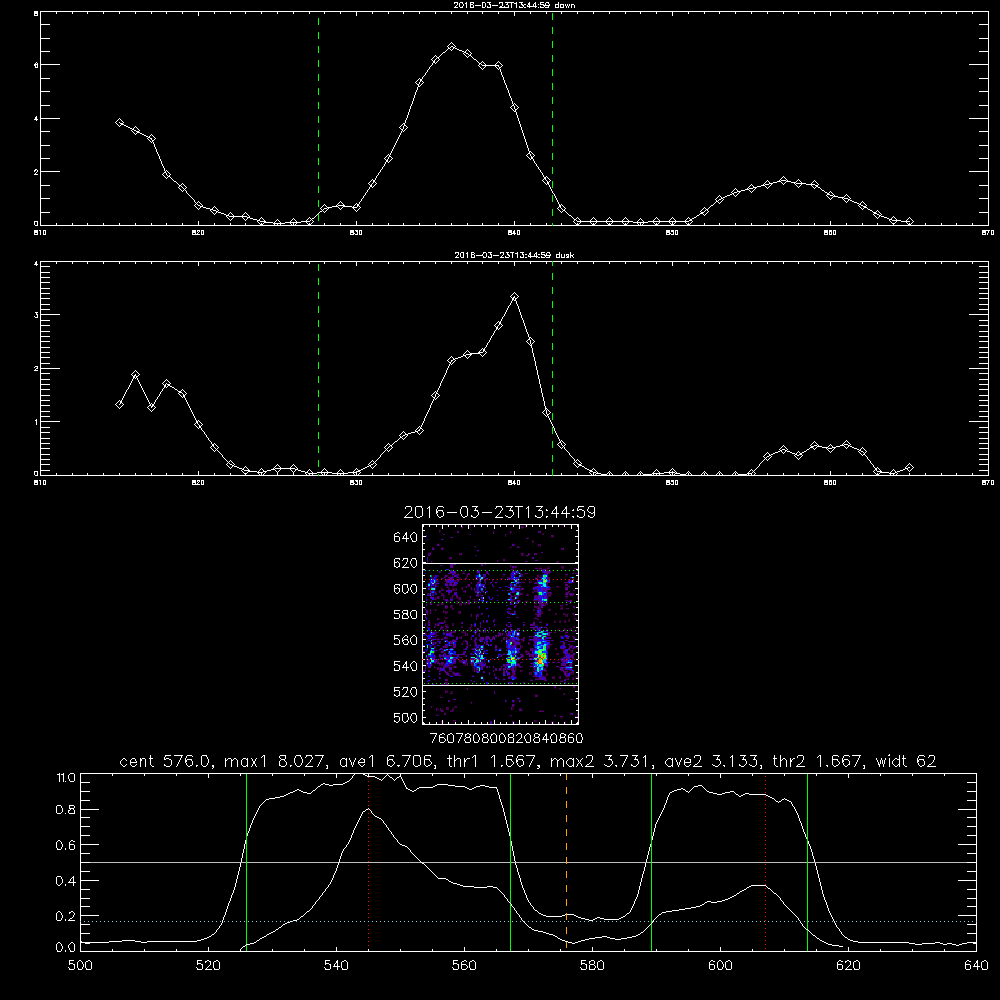Click the '870' x-axis label under the dawn plot
Viewport: 1000px width, 1000px height.
[987, 233]
